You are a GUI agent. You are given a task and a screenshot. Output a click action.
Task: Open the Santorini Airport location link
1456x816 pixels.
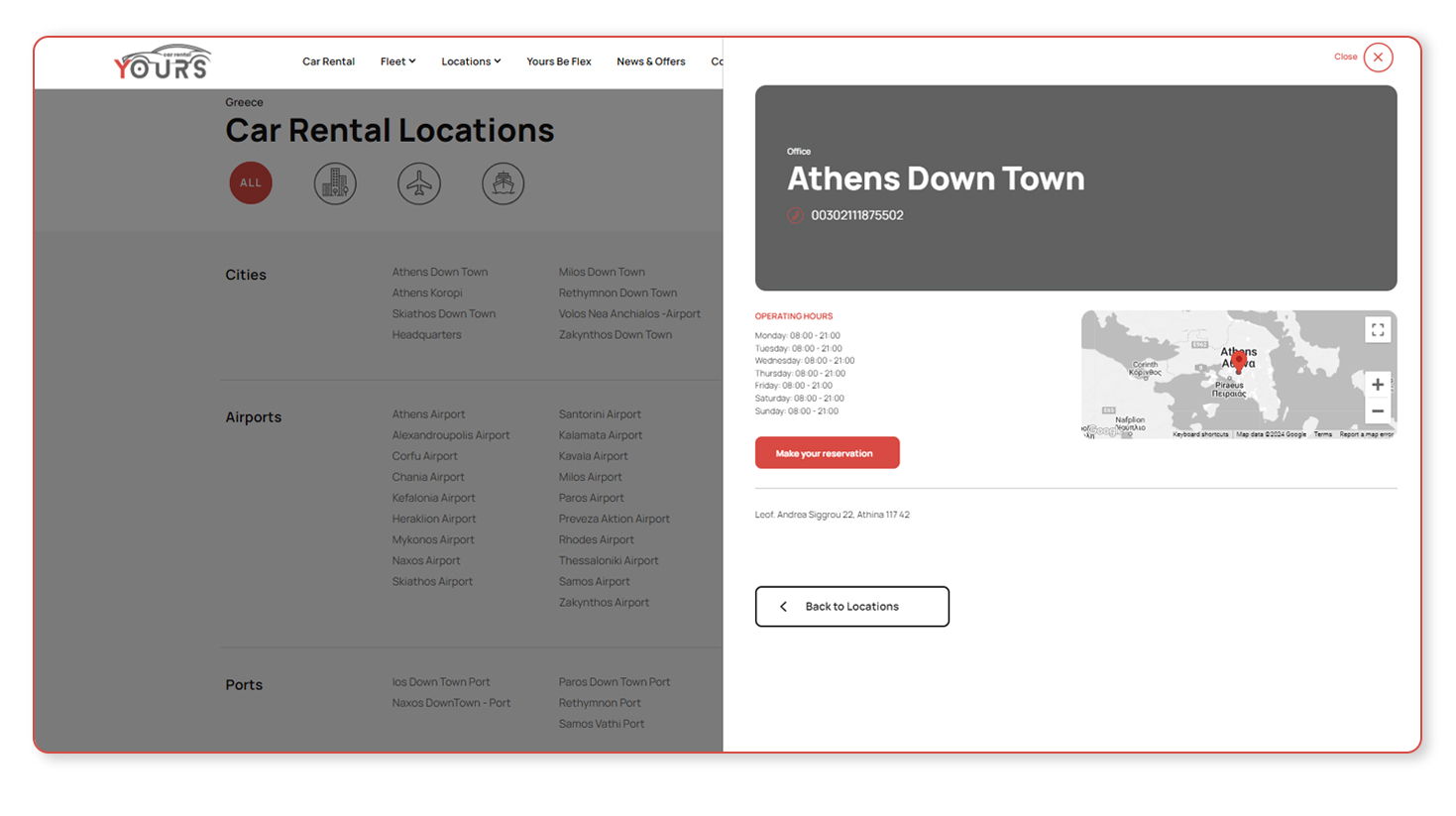[600, 414]
